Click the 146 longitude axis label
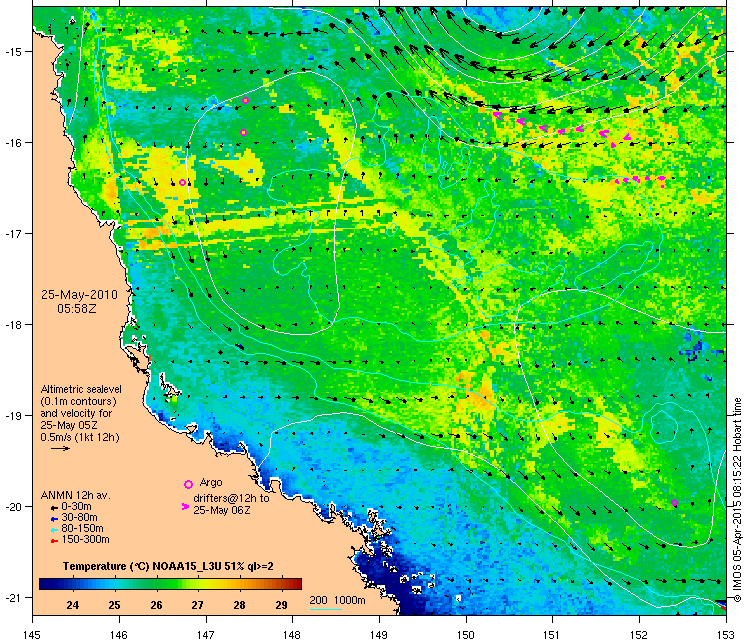This screenshot has height=640, width=750. [x=119, y=634]
